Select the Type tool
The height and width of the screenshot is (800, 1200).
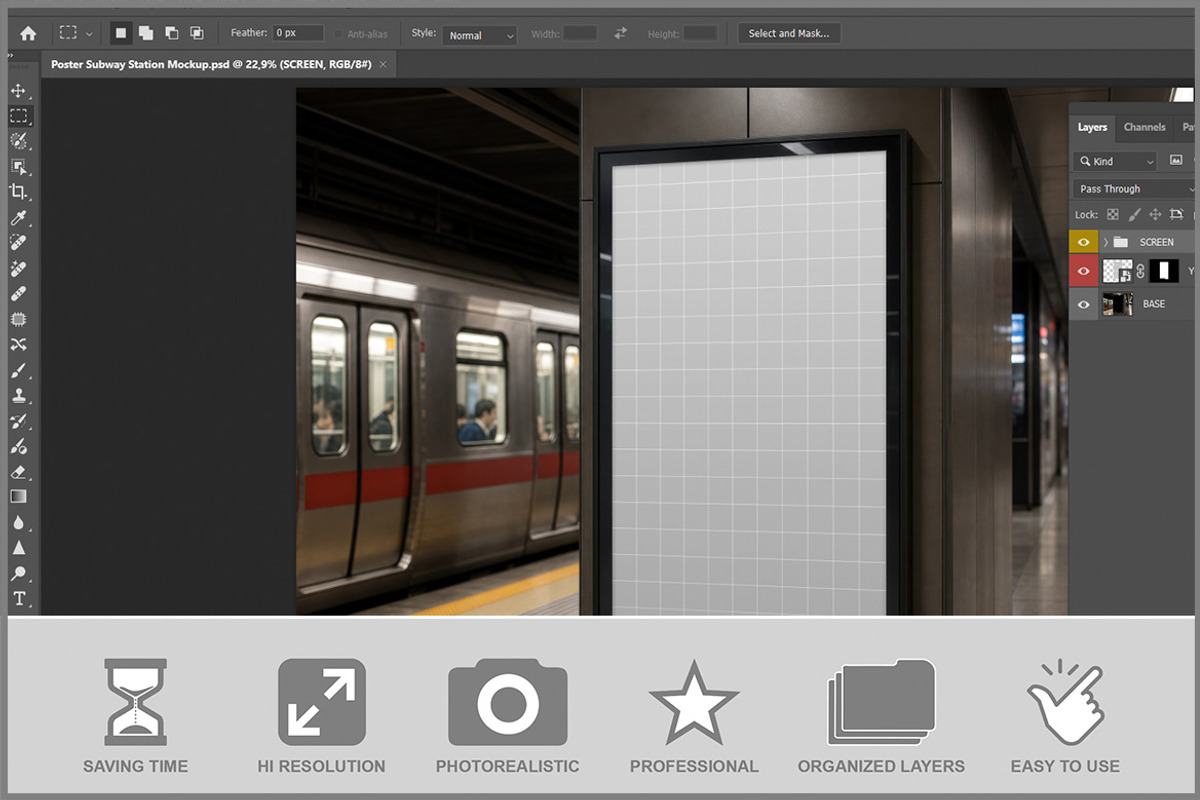click(18, 599)
